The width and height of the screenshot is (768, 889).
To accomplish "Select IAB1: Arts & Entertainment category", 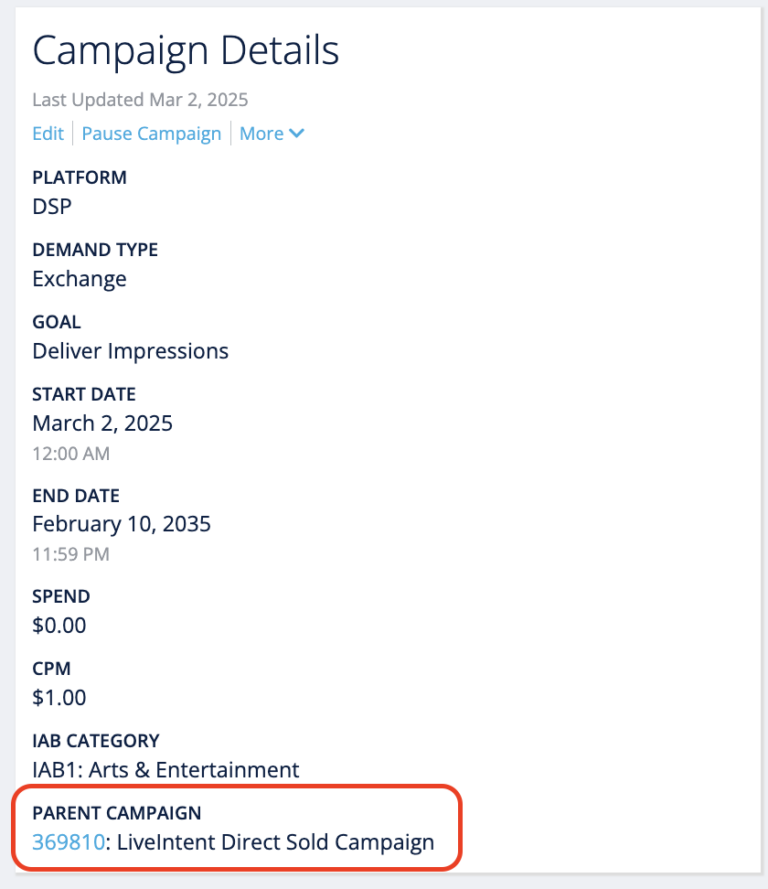I will (165, 770).
